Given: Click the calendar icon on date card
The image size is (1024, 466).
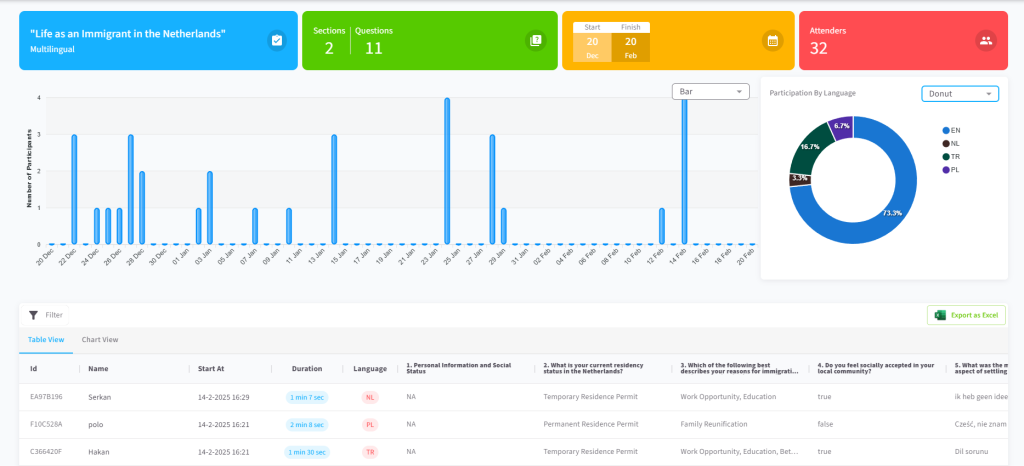Looking at the screenshot, I should [773, 40].
